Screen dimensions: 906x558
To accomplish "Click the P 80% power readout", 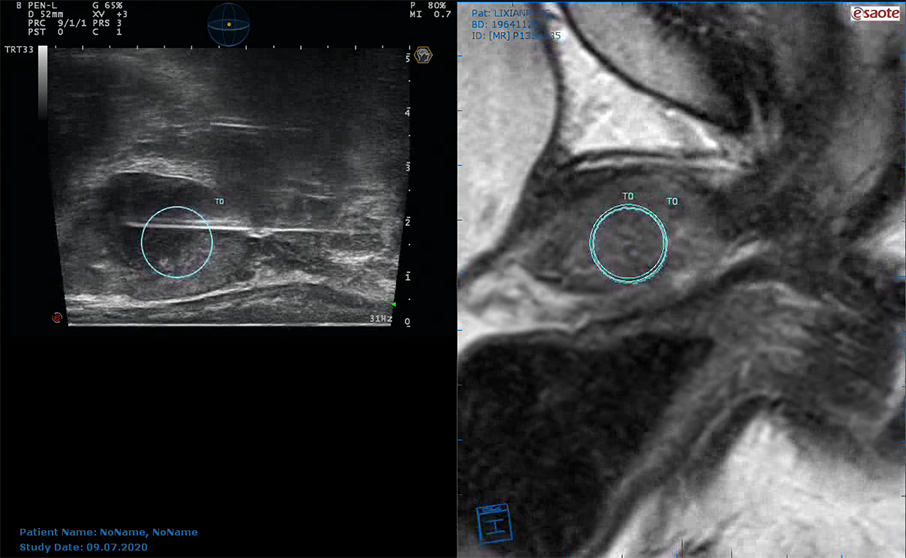I will point(428,5).
